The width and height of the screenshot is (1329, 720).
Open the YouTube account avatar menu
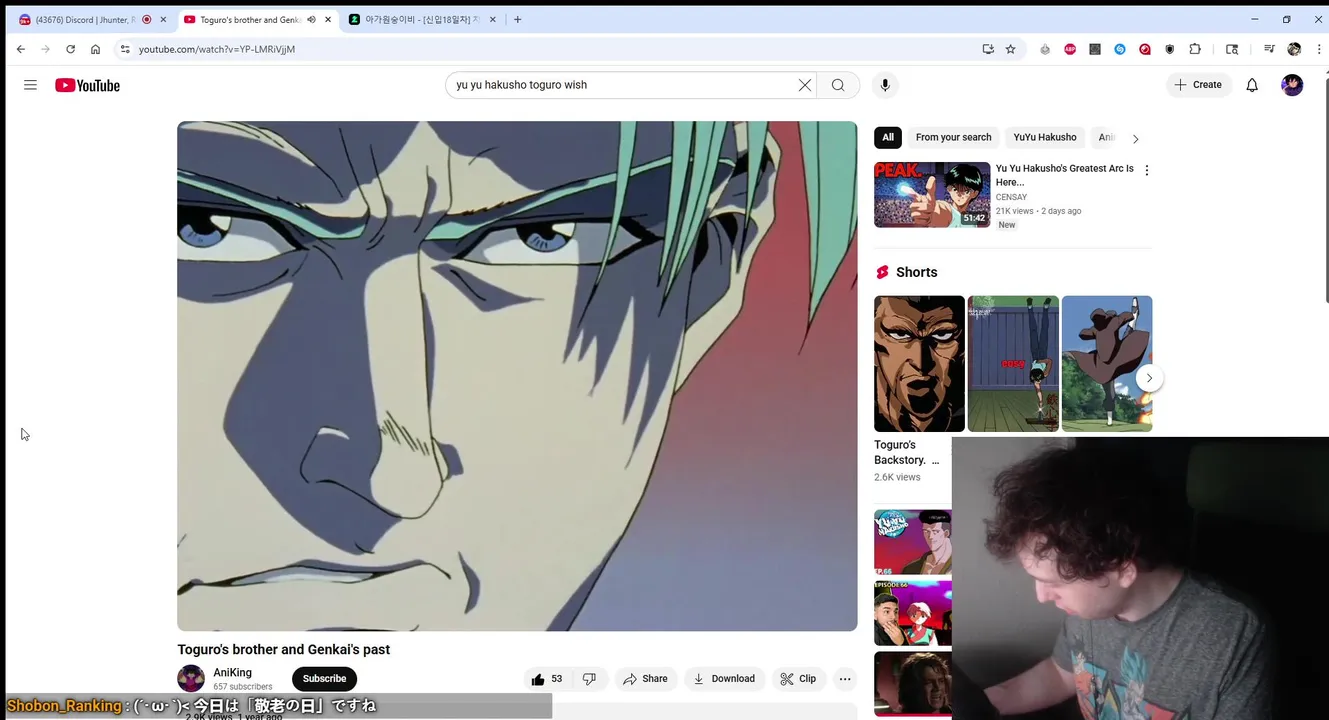coord(1292,85)
